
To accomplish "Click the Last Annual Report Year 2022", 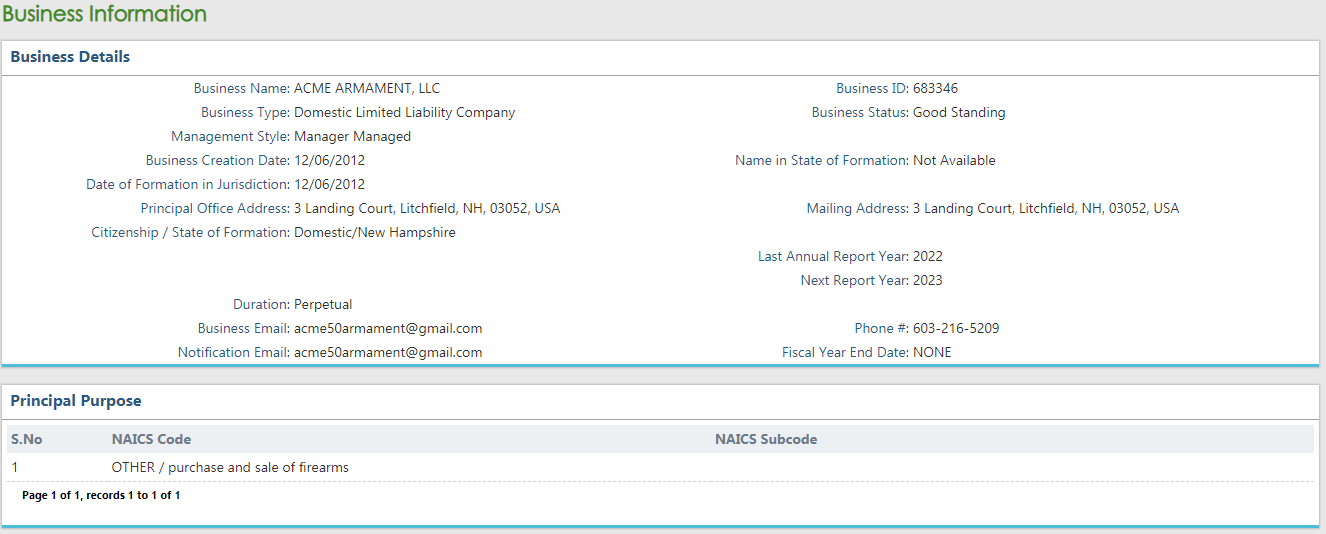I will coord(927,256).
